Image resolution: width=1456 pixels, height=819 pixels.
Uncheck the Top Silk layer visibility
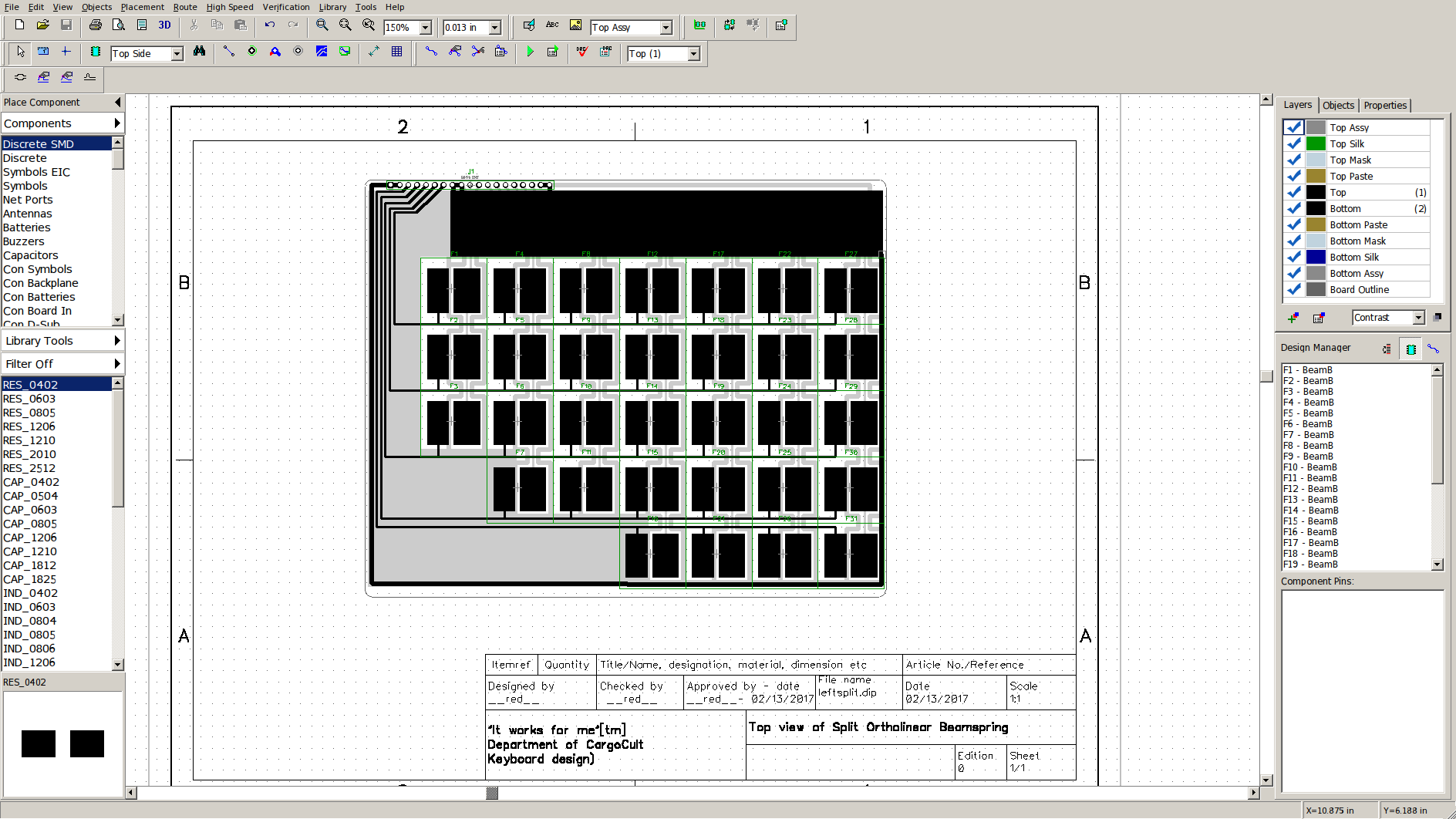click(x=1293, y=144)
